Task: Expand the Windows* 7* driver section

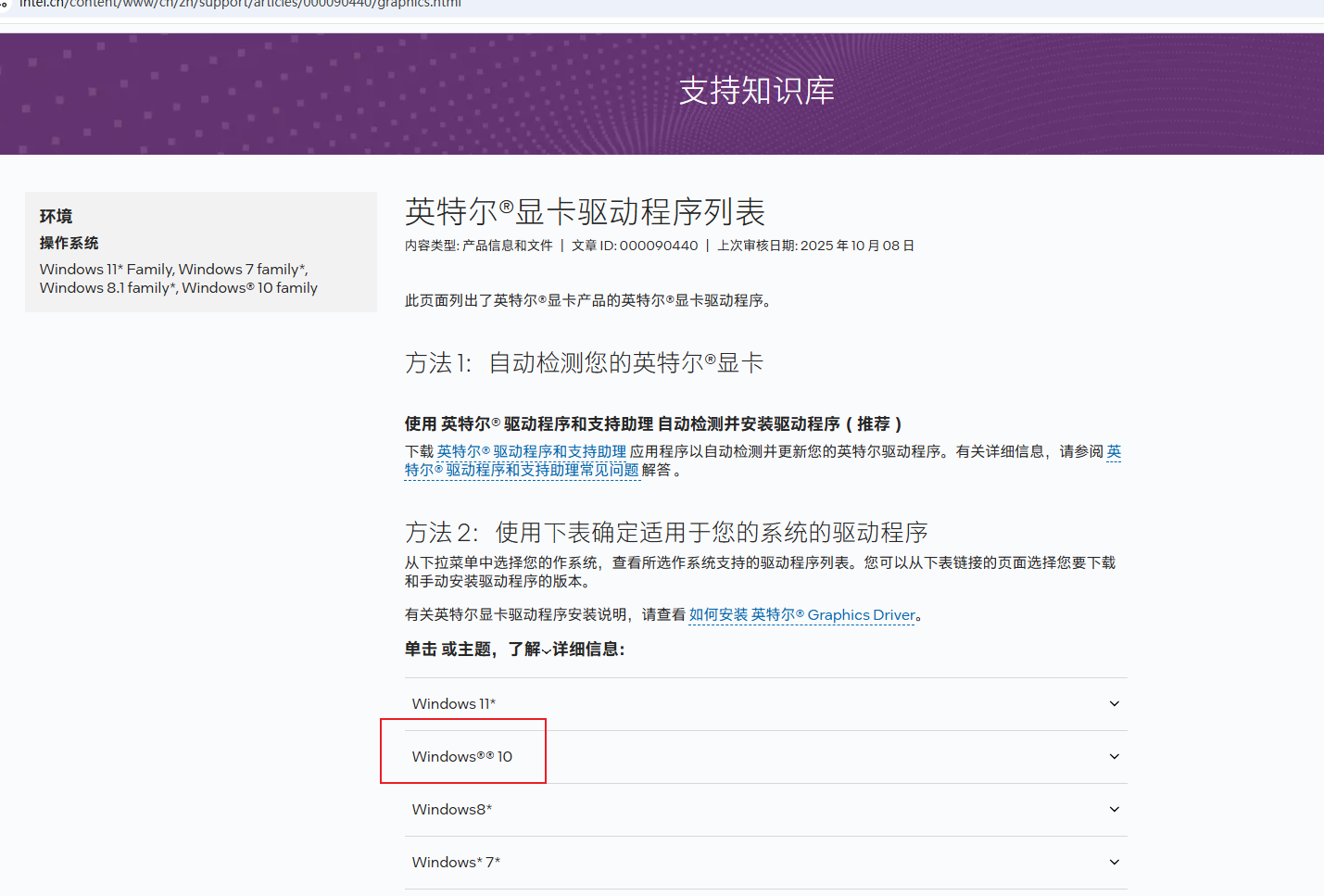Action: (x=455, y=862)
